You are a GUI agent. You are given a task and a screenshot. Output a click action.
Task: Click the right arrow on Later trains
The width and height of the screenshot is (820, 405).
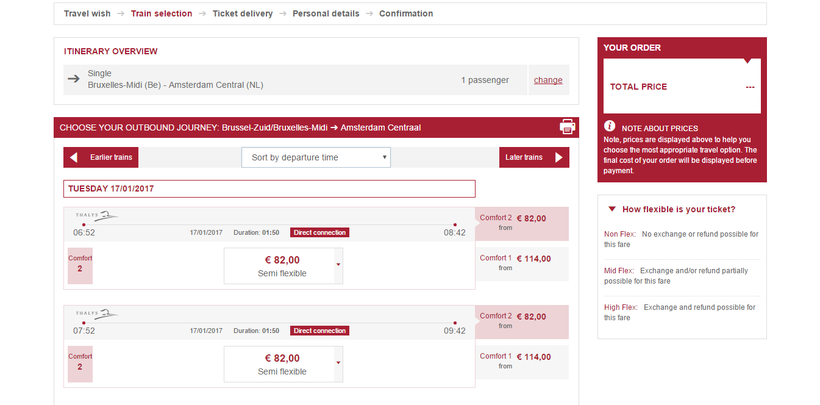[x=559, y=157]
